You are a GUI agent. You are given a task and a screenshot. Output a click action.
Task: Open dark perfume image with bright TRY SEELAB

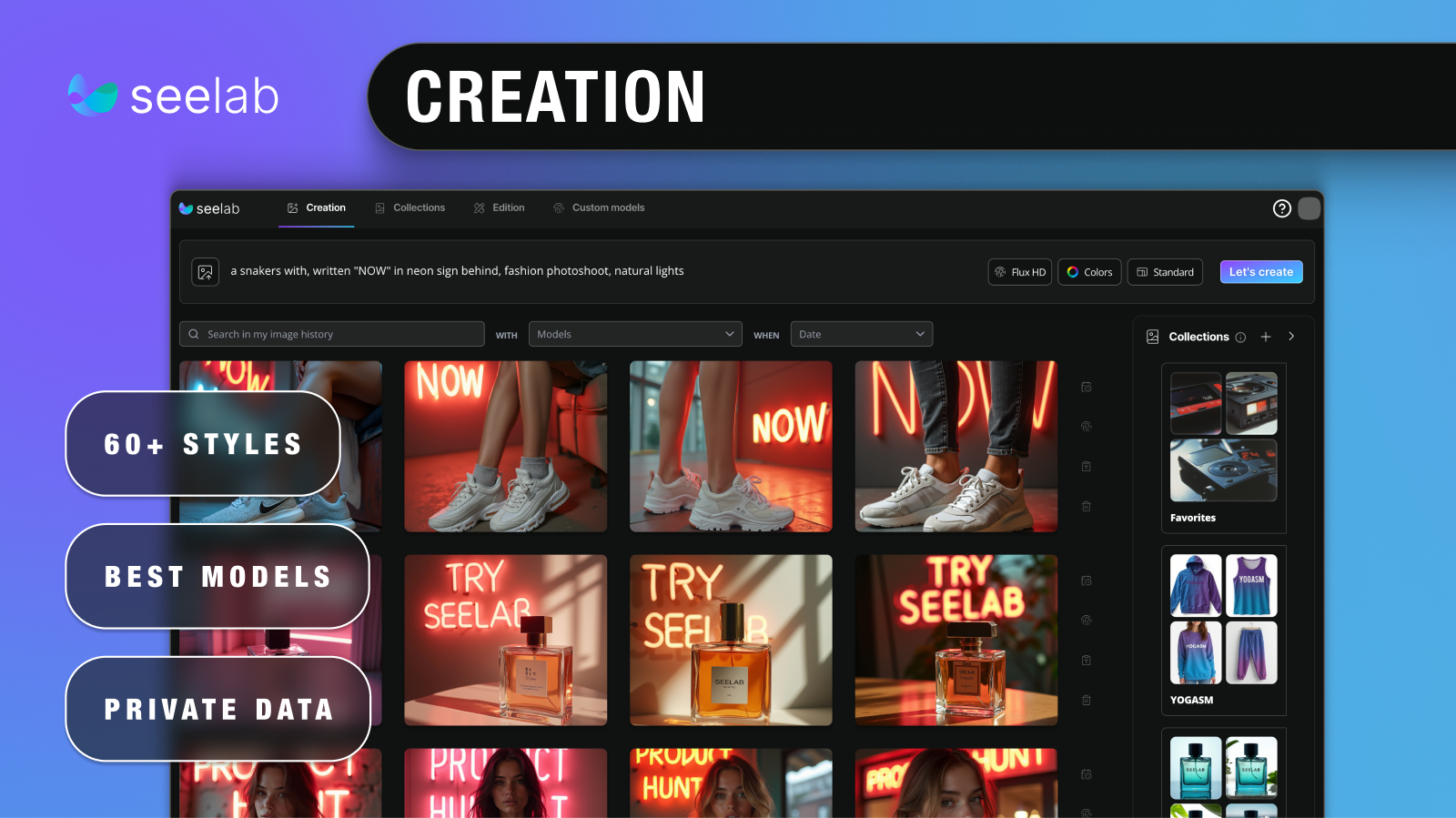pyautogui.click(x=956, y=641)
